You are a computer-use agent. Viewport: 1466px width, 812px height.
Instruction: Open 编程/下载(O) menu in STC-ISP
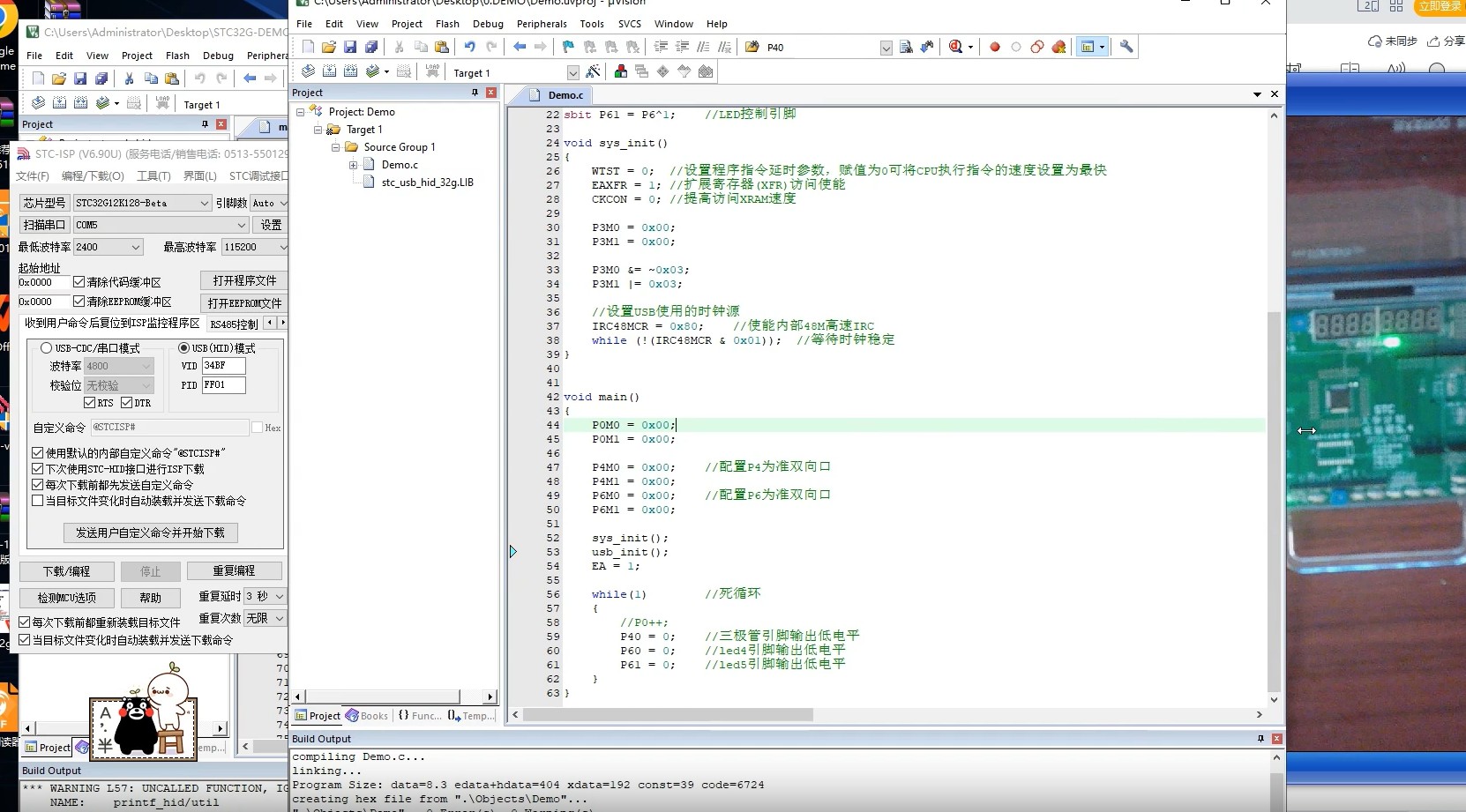[93, 176]
